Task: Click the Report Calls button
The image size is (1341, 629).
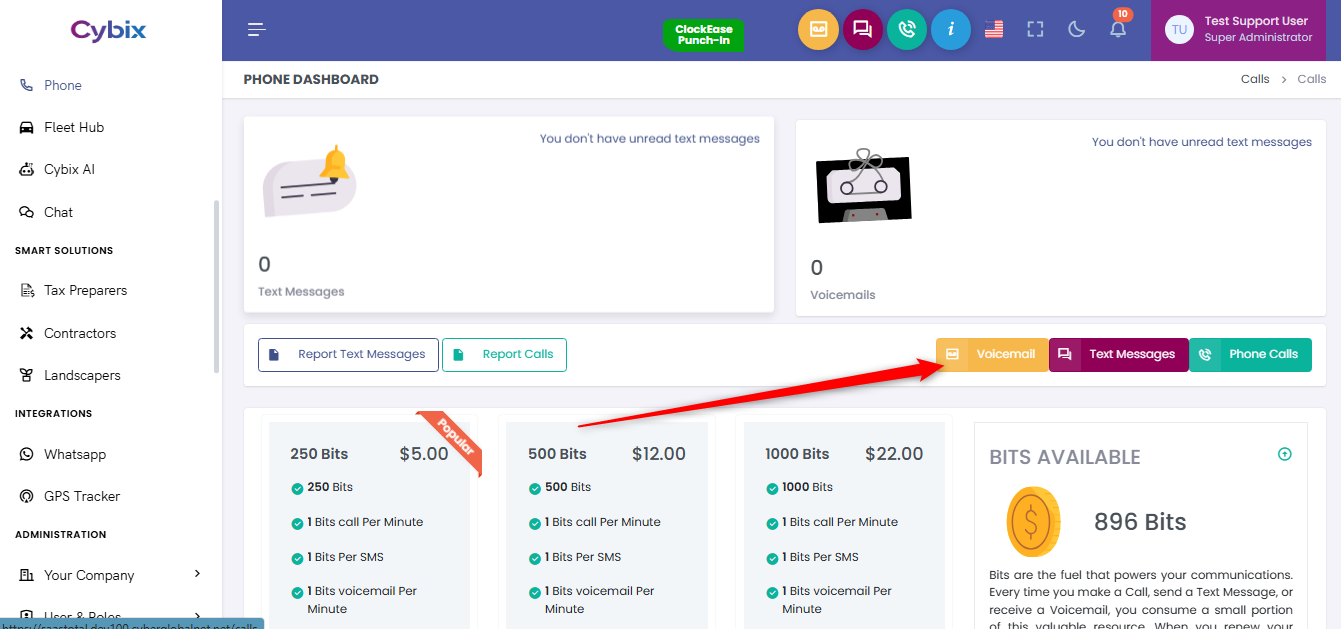Action: [504, 354]
